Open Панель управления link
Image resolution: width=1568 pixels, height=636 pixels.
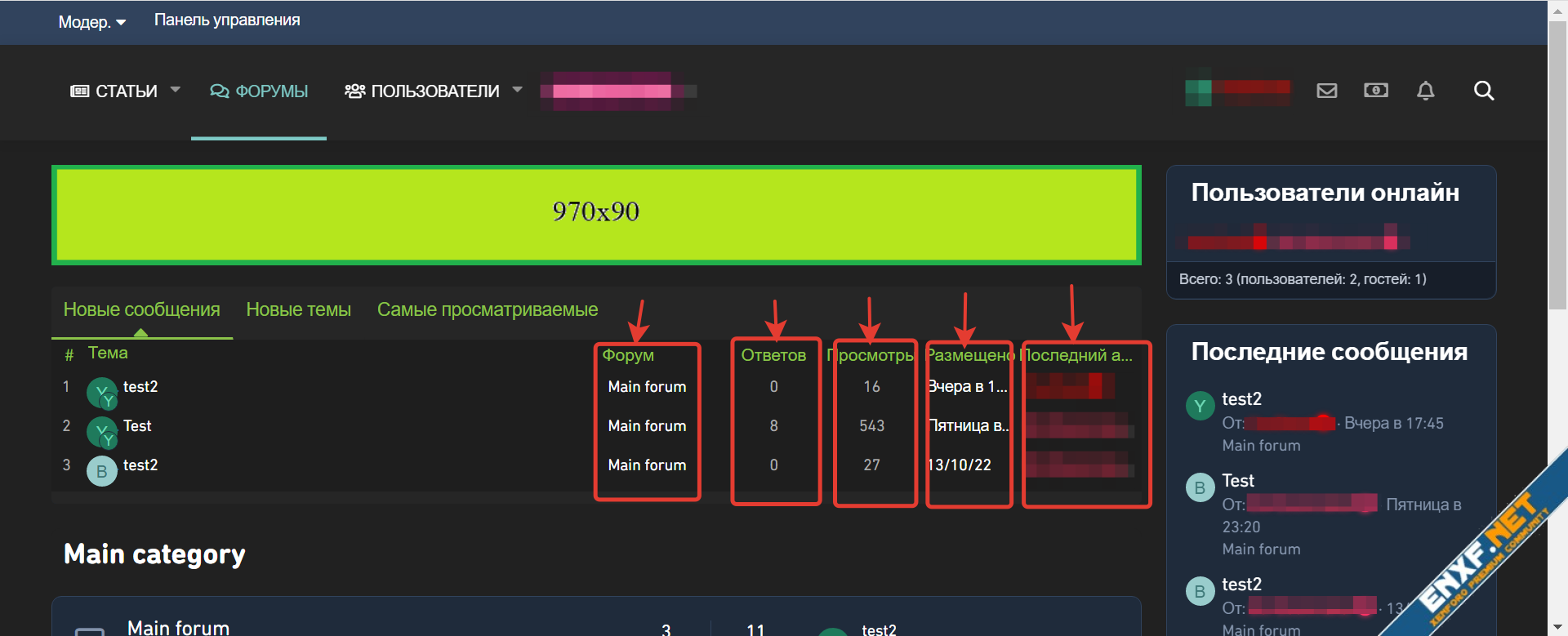[227, 20]
